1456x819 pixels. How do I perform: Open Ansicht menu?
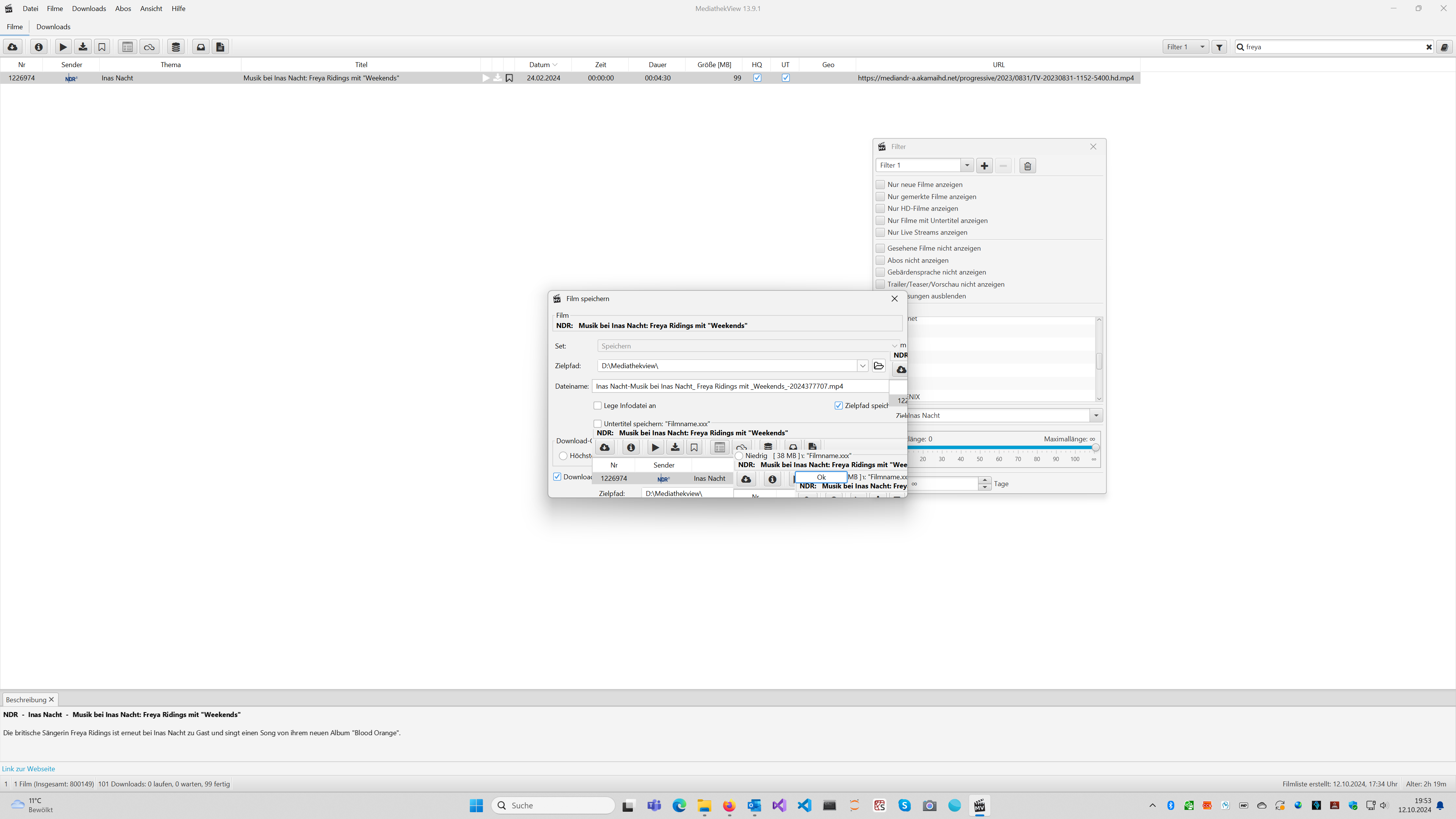[151, 8]
